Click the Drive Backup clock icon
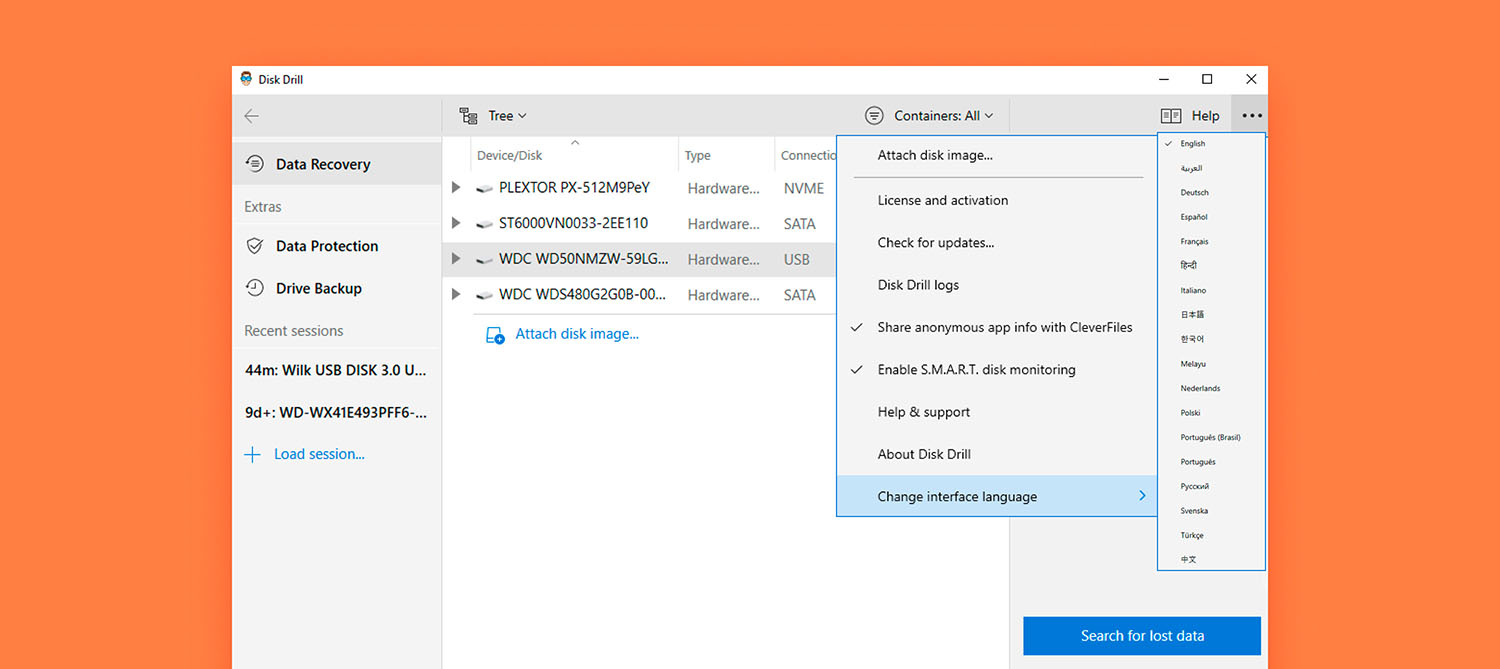Screen dimensions: 1500x669 [255, 288]
